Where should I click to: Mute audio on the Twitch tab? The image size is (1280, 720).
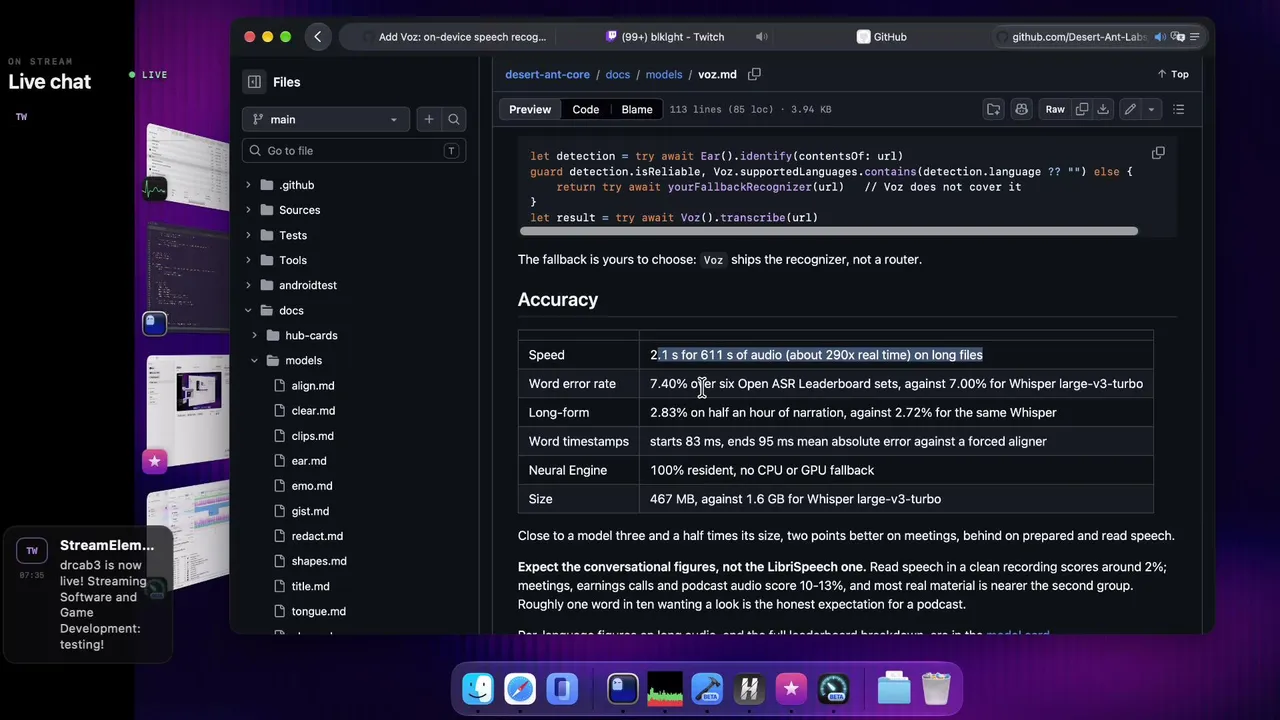(762, 37)
